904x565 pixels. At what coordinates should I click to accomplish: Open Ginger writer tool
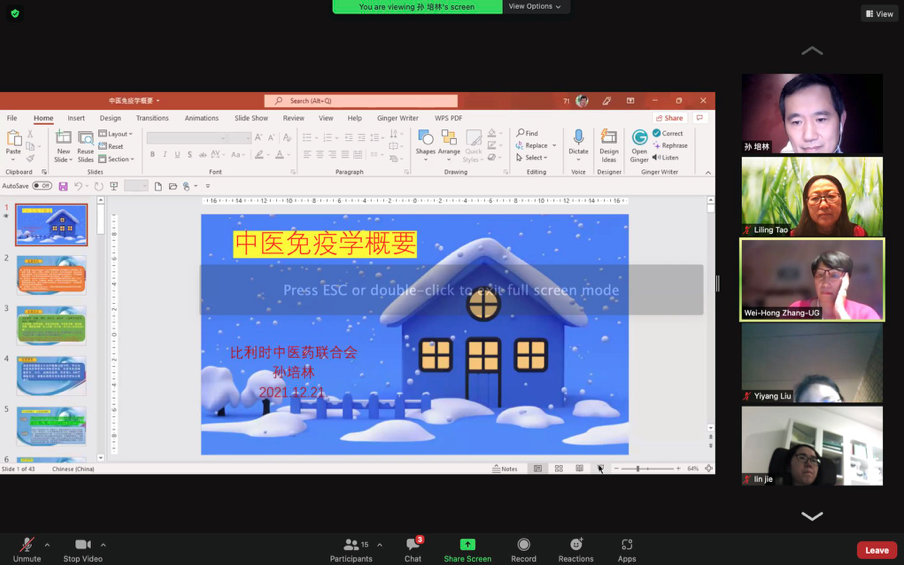[x=639, y=145]
